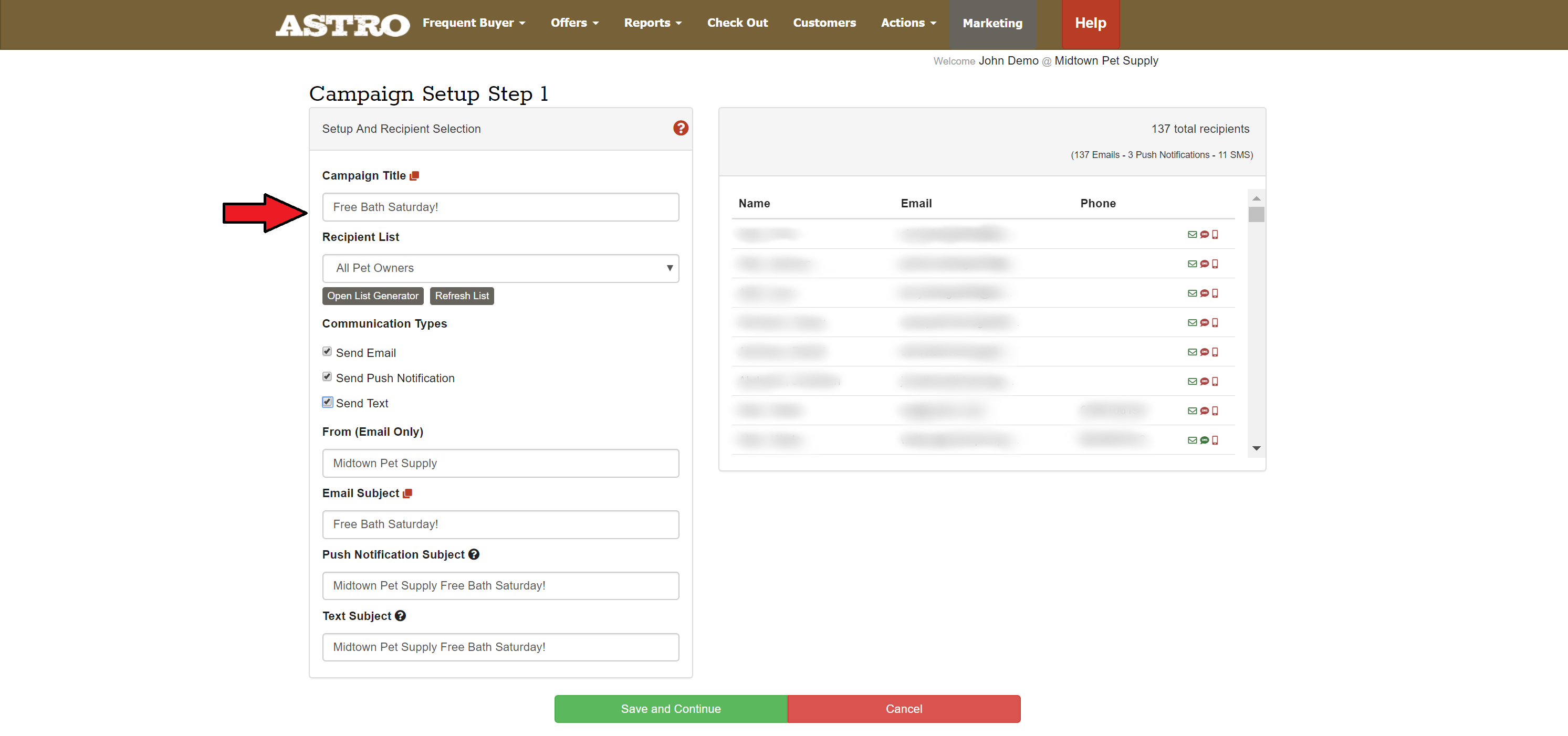Click the phone icon in second recipient row
1568x736 pixels.
(1215, 264)
